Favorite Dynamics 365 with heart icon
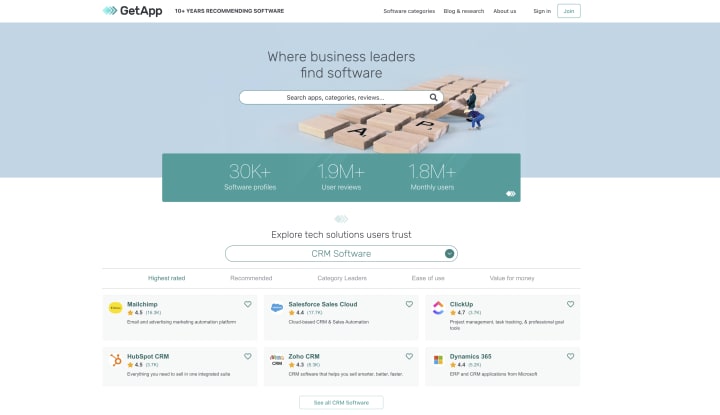The image size is (720, 415). [570, 356]
